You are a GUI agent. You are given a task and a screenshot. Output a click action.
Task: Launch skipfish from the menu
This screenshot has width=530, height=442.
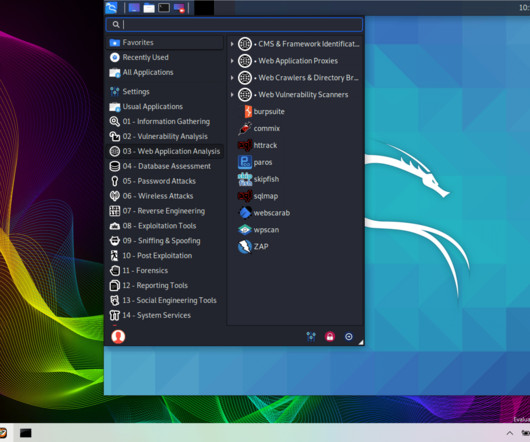[x=259, y=179]
